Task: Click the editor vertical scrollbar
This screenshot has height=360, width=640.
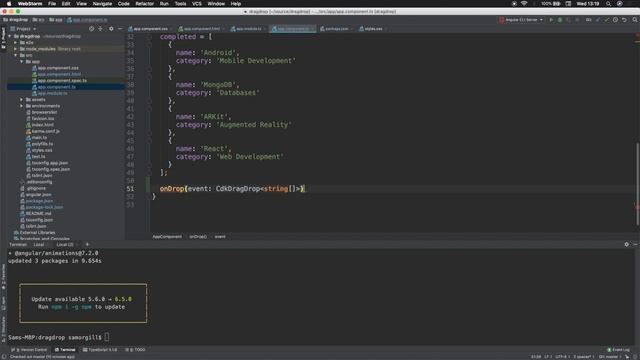Action: (x=637, y=184)
